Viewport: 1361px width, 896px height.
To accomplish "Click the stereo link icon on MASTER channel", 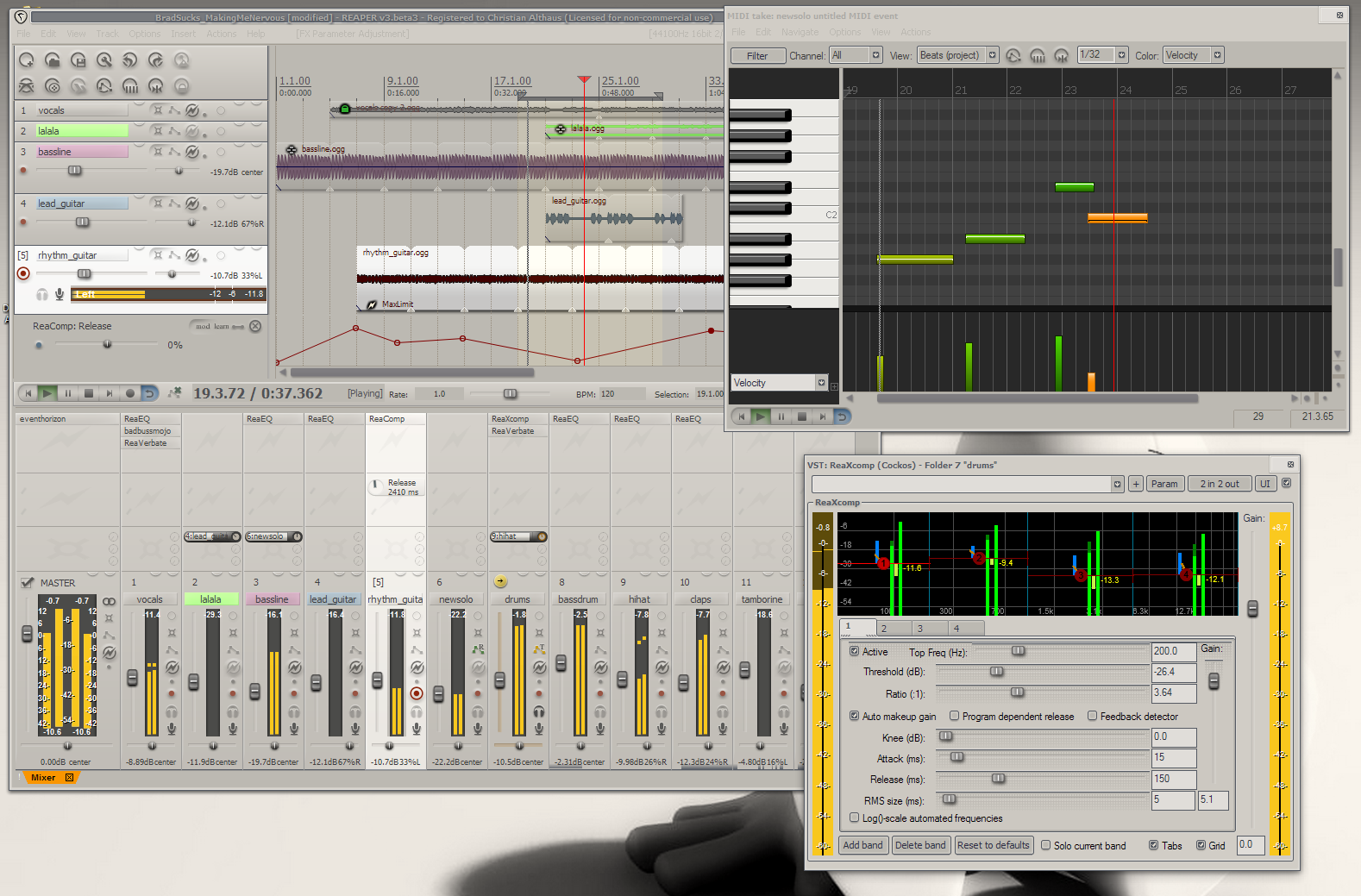I will click(109, 601).
